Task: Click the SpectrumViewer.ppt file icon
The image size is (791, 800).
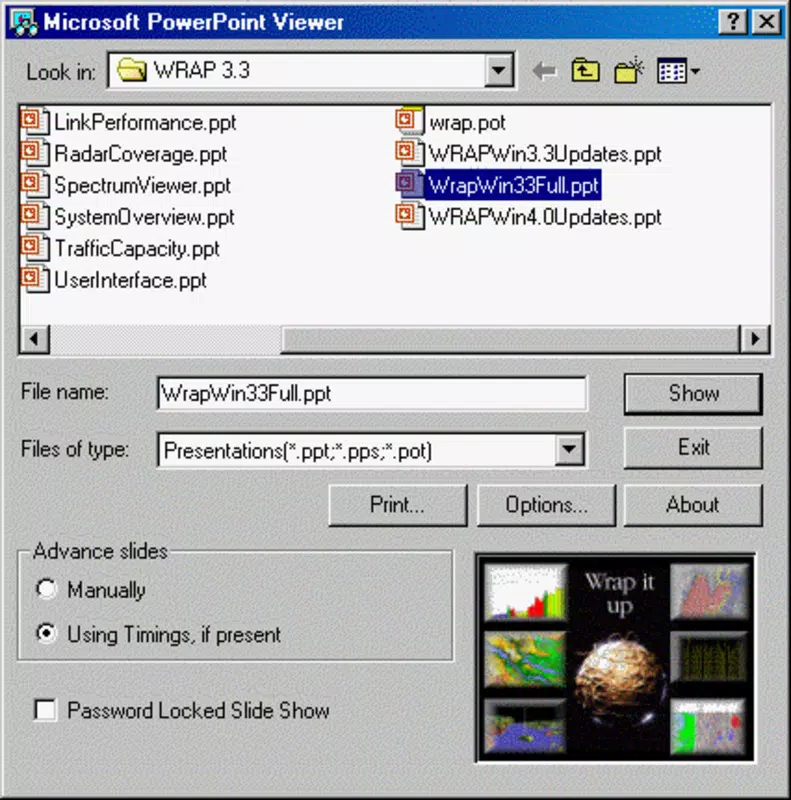Action: [35, 185]
